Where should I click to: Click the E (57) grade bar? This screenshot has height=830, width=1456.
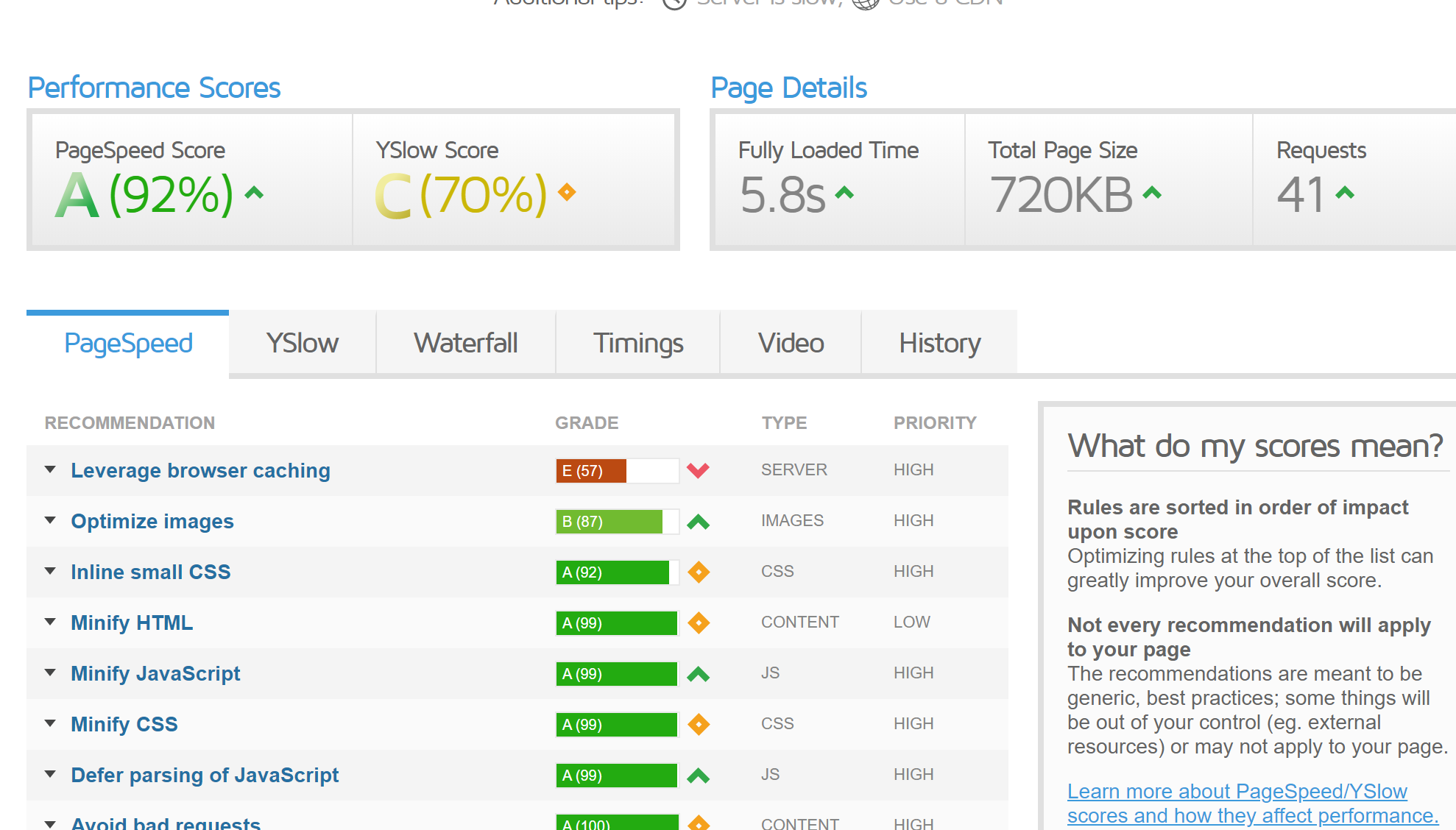617,471
